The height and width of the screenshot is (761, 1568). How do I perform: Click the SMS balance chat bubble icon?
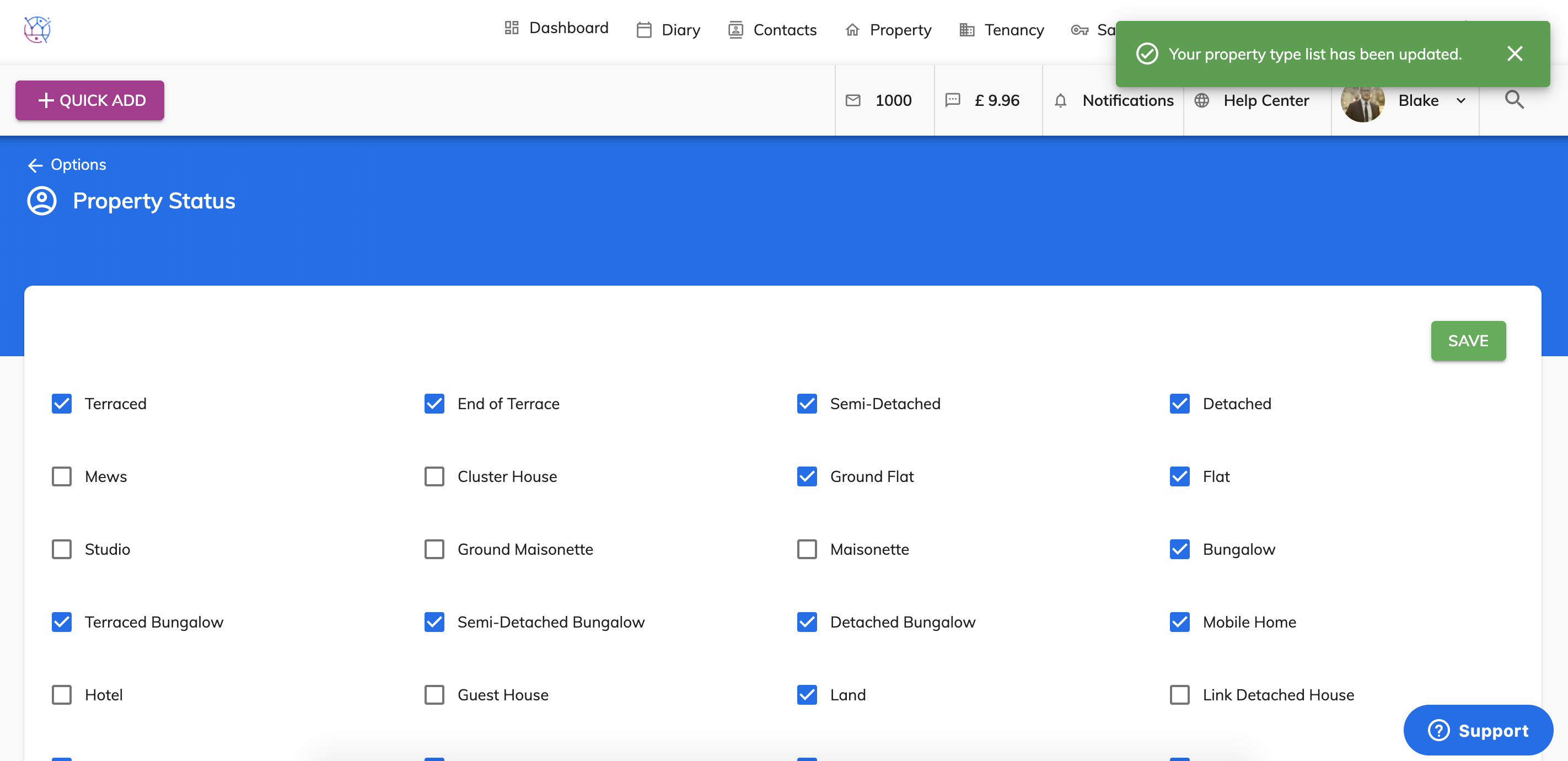952,100
